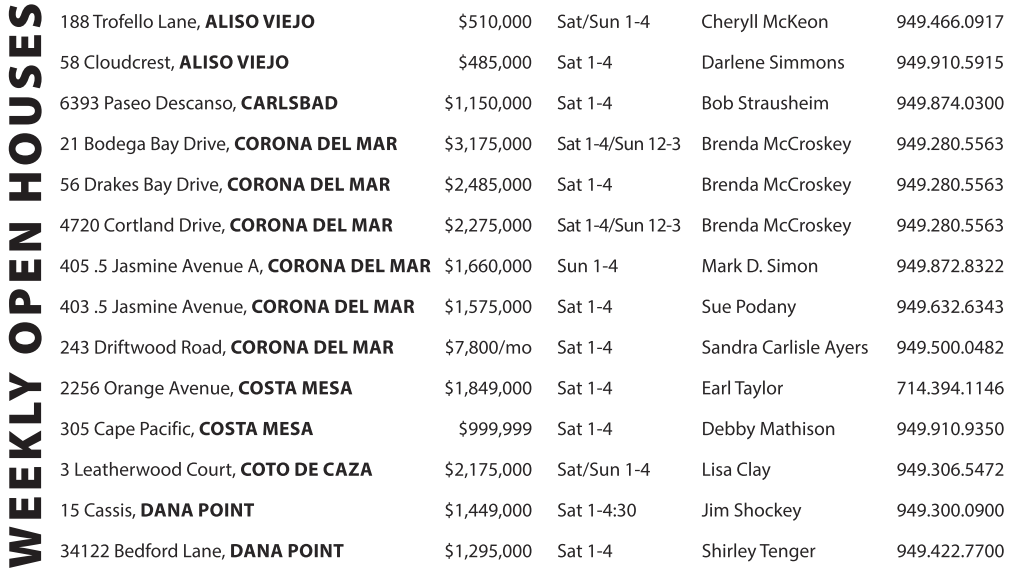Click agent name Cheryll McKeon
The image size is (1015, 588).
[x=764, y=22]
